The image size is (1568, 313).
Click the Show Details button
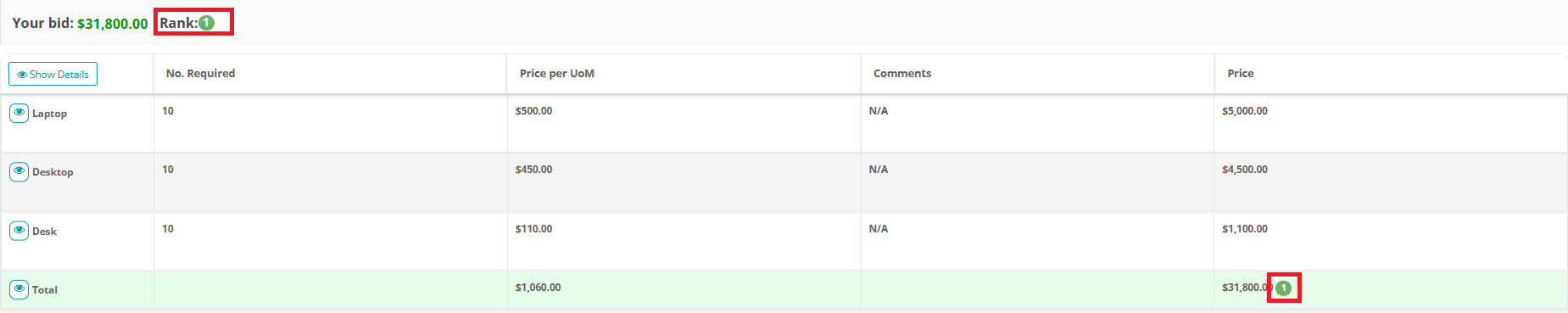click(53, 74)
